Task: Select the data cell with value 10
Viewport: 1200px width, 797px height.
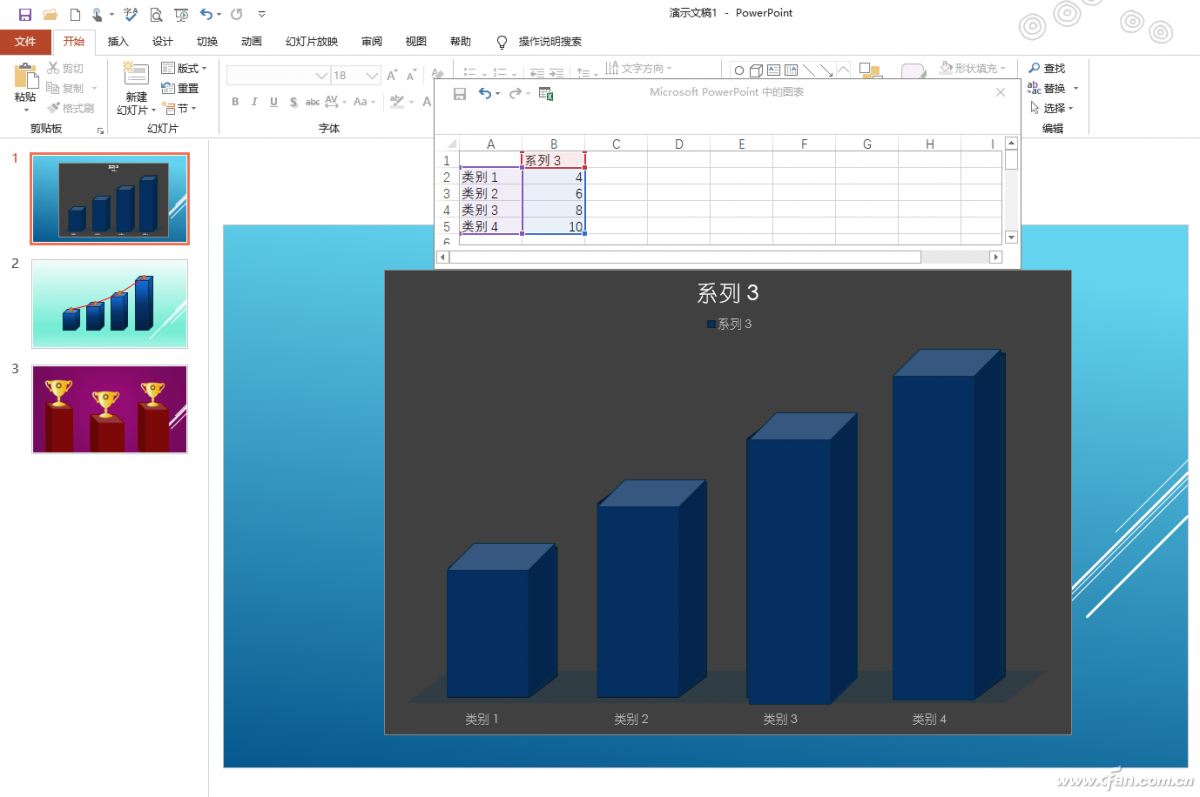Action: pos(553,226)
